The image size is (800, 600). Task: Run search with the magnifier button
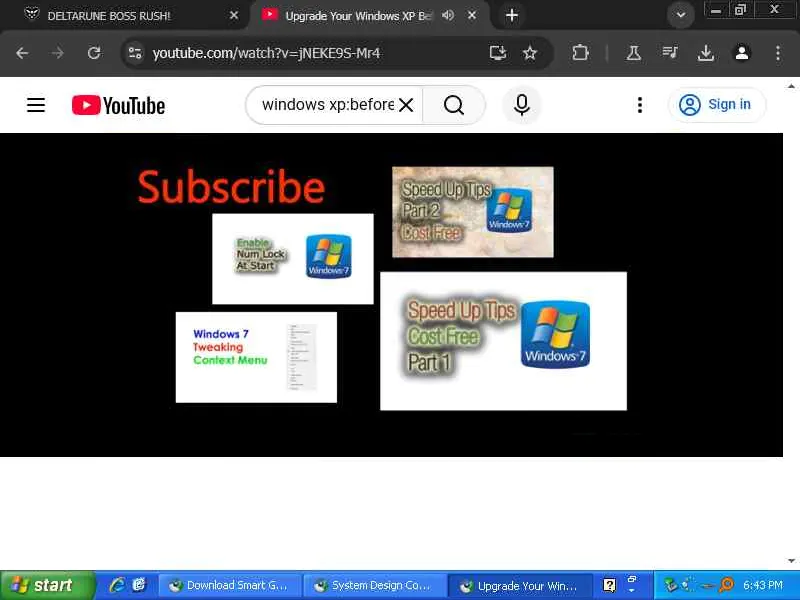454,105
